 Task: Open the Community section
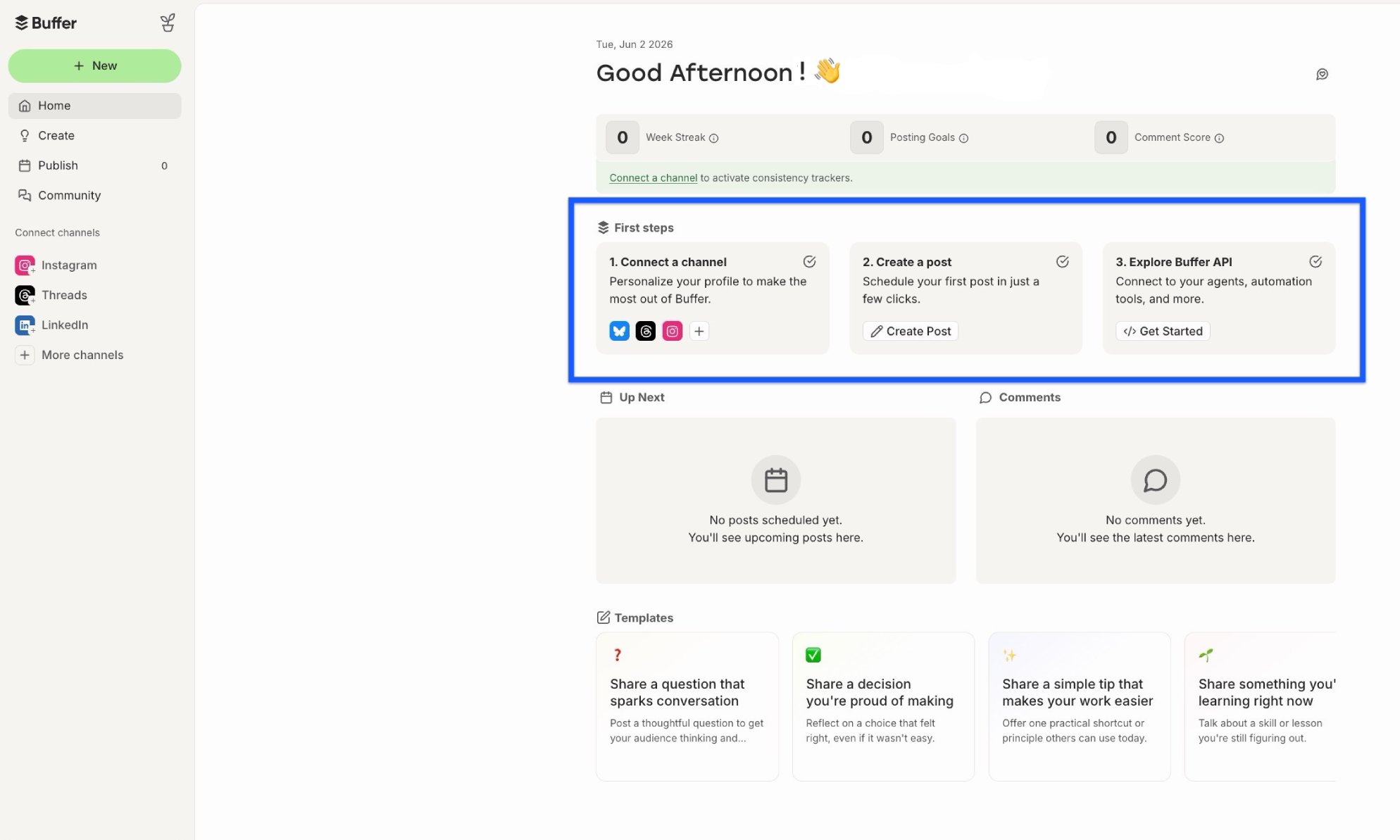pos(94,195)
